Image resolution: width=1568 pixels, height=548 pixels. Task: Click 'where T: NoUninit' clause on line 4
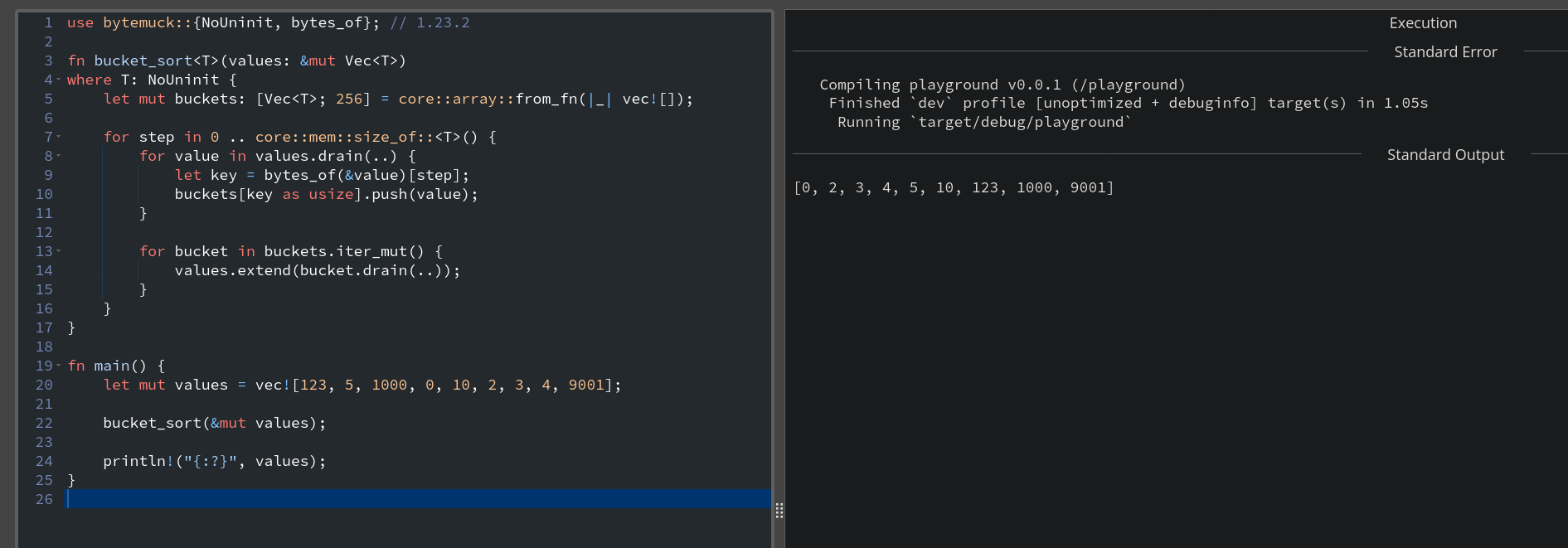143,80
